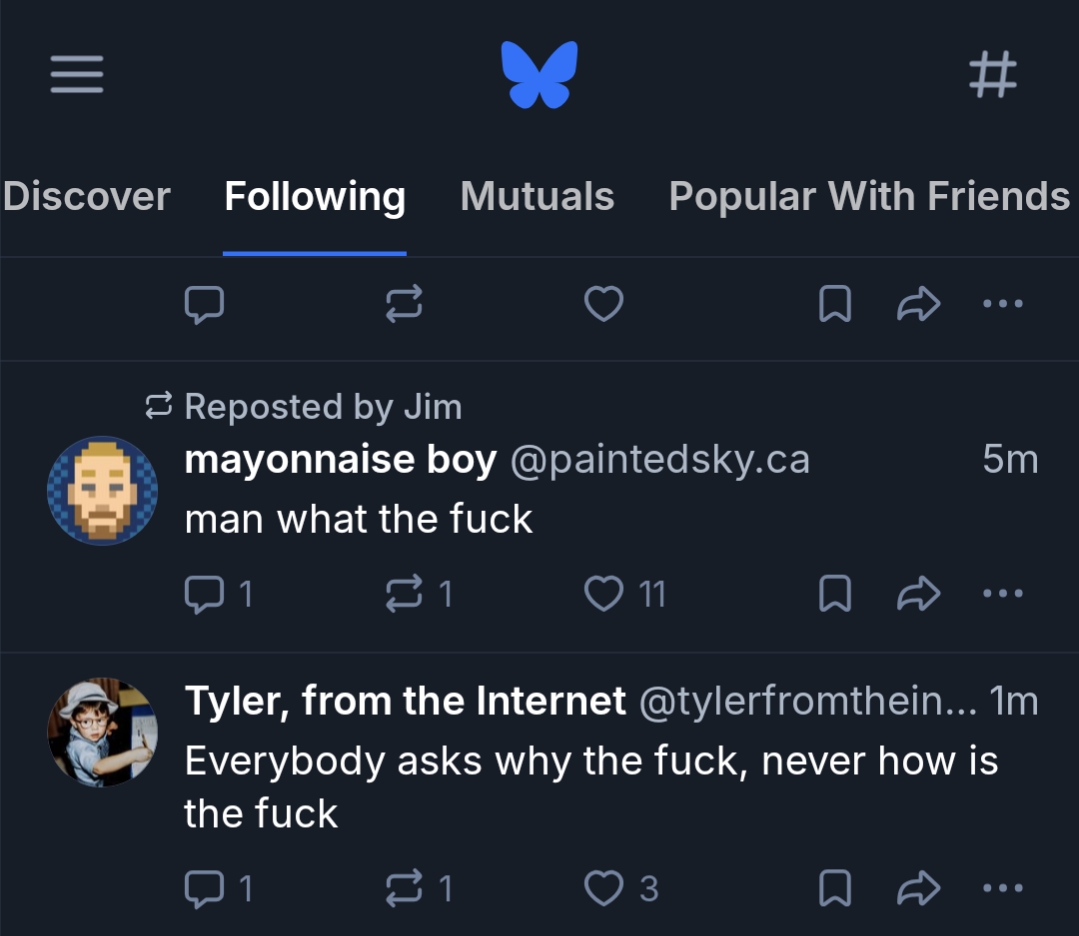Open more options on the topmost post
1079x936 pixels.
(1002, 304)
